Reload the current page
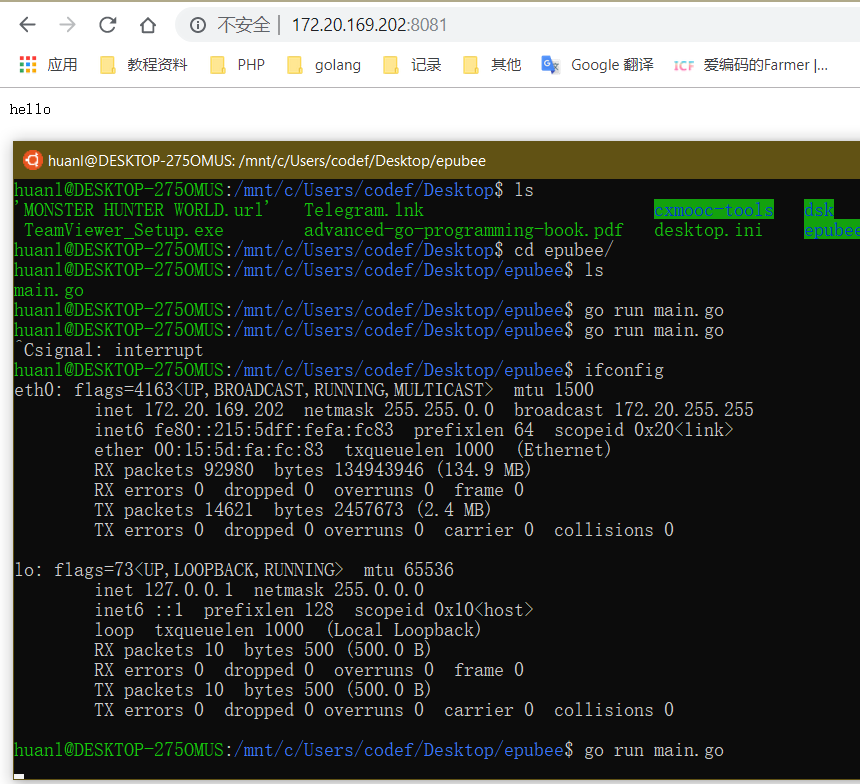 (x=108, y=25)
